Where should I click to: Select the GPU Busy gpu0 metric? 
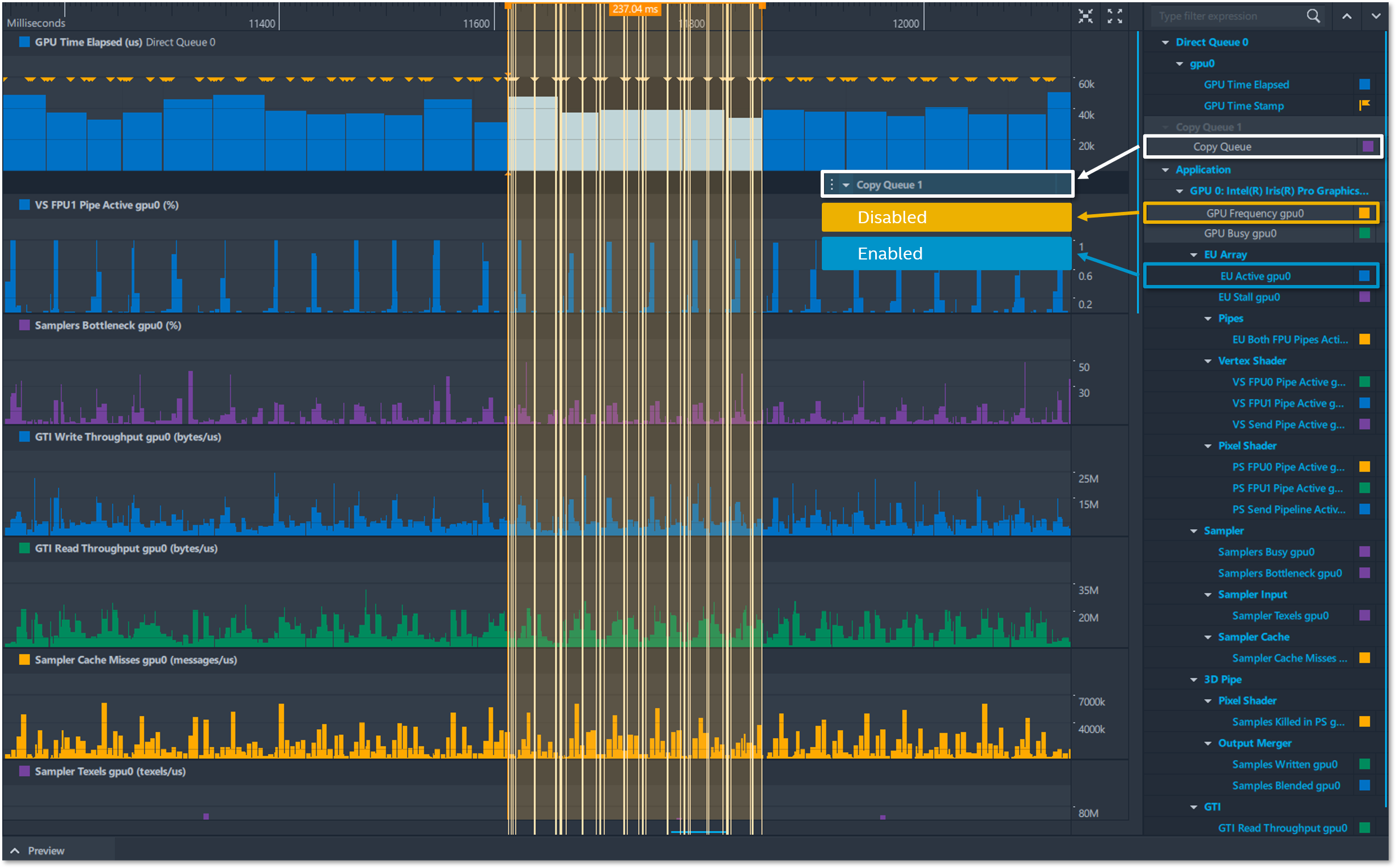coord(1240,233)
